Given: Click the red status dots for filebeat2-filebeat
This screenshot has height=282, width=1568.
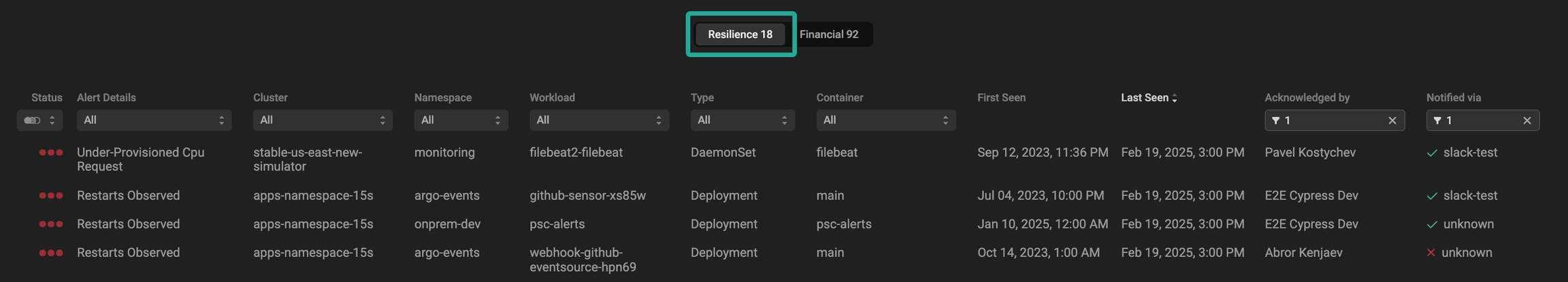Looking at the screenshot, I should tap(51, 153).
